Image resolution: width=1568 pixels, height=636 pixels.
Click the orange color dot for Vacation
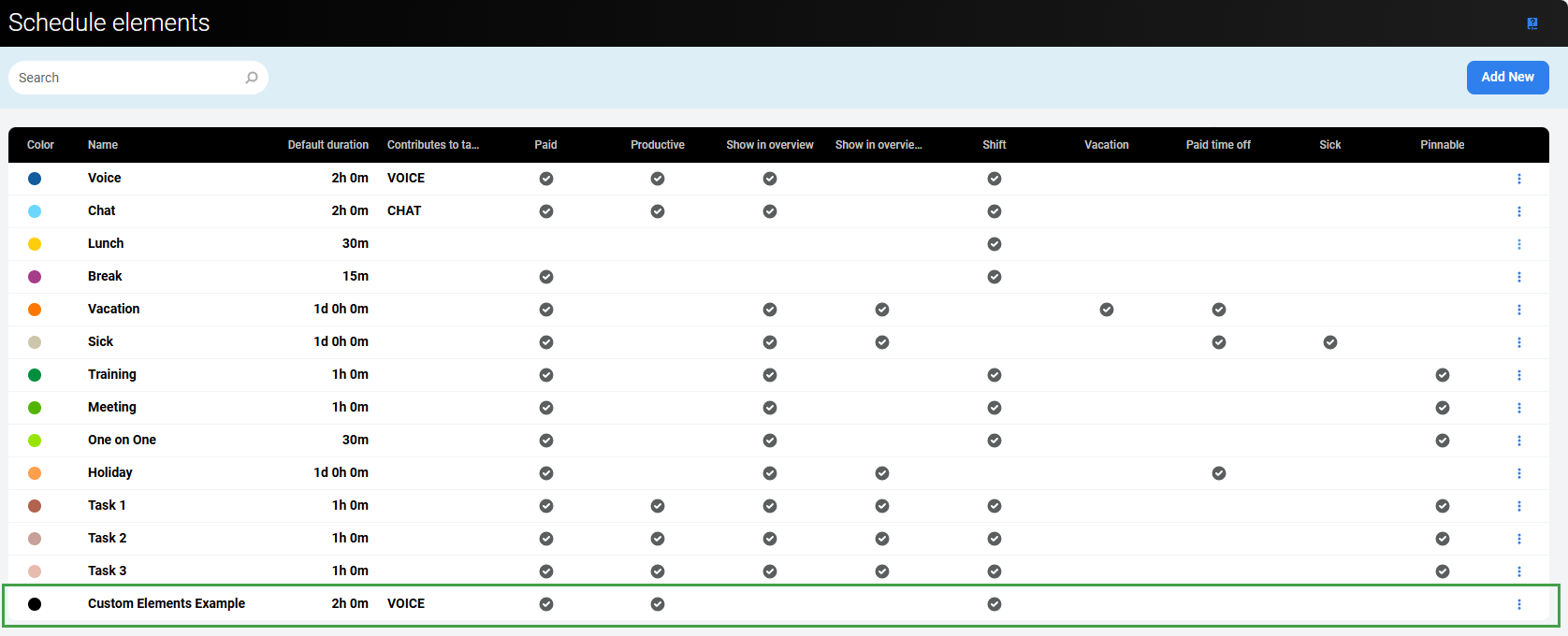[35, 310]
